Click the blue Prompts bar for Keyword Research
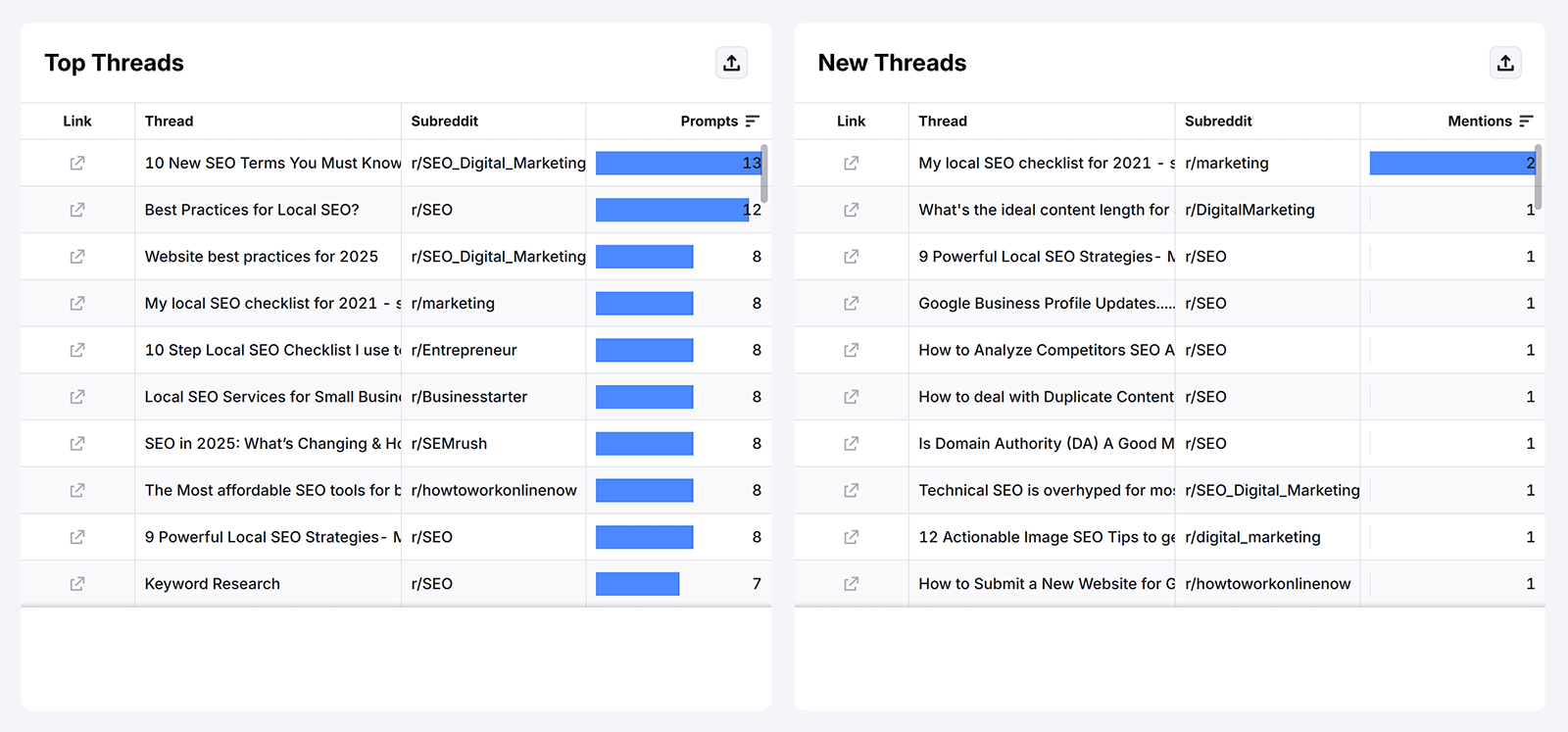 tap(637, 584)
